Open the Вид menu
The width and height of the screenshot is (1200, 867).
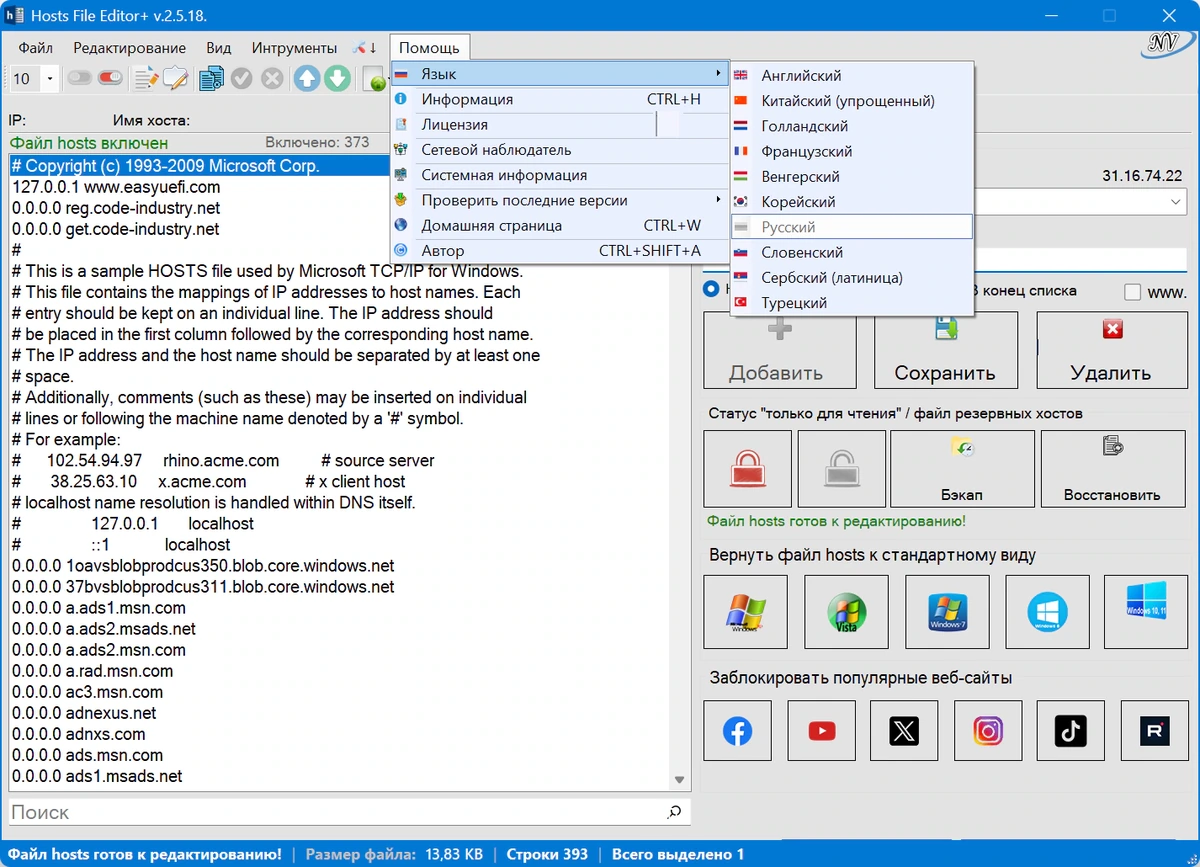[x=218, y=47]
